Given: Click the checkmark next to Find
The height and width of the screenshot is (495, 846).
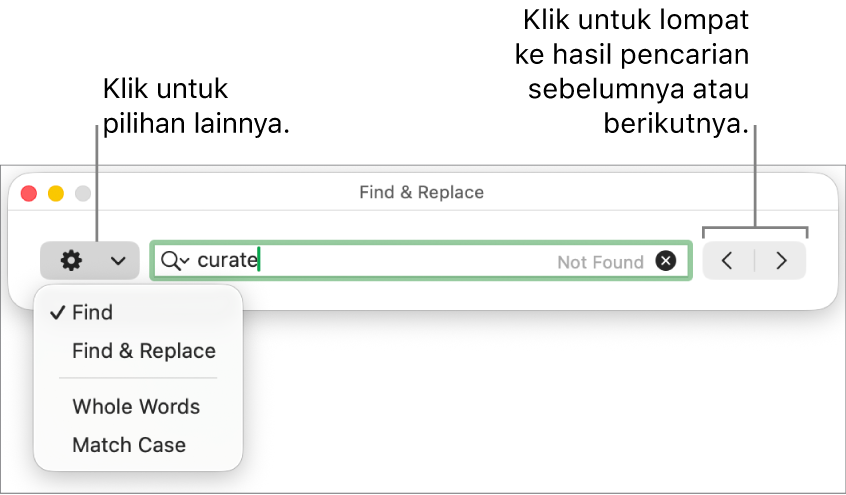Looking at the screenshot, I should point(57,313).
